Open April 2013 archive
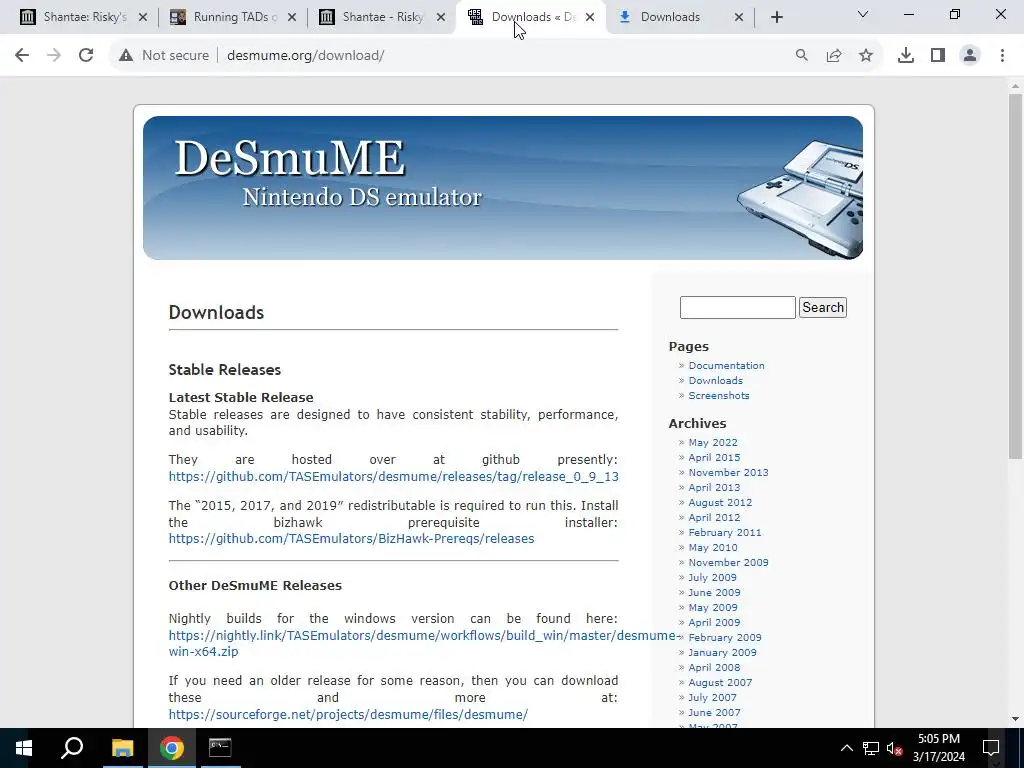This screenshot has width=1024, height=768. click(714, 488)
